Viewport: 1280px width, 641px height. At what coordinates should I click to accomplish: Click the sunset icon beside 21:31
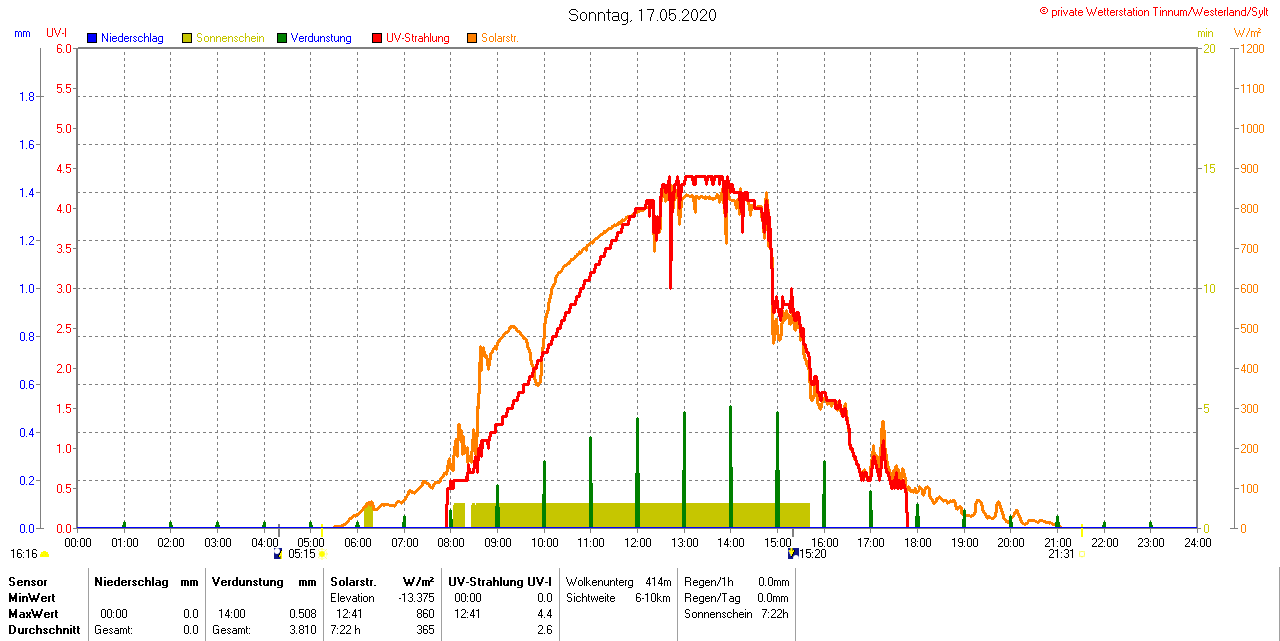(x=1082, y=553)
